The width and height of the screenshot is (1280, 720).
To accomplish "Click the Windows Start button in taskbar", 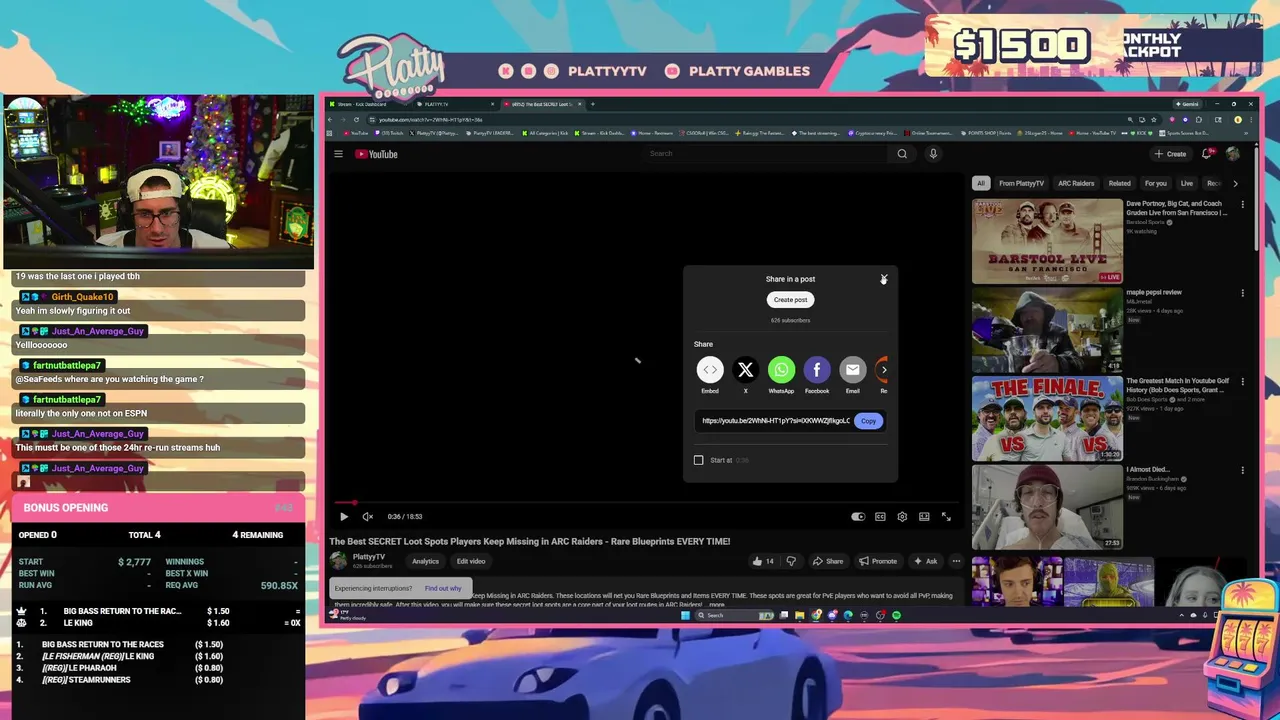I will (685, 615).
